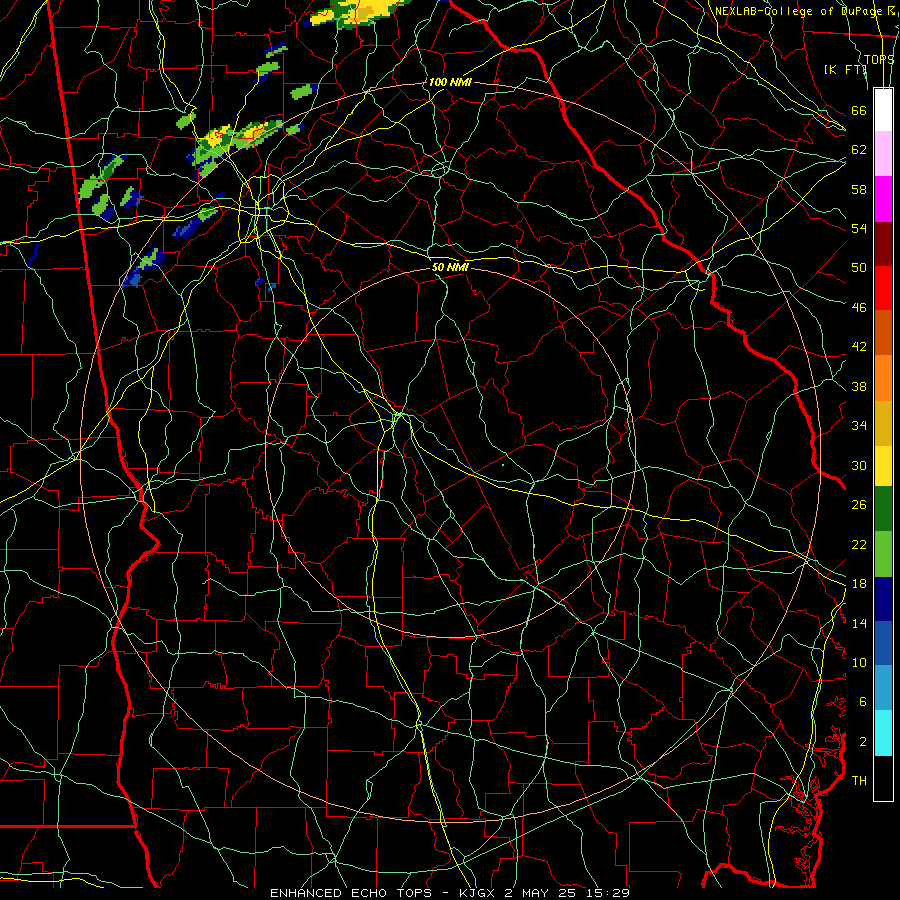
Task: Click the "22" legend value
Action: pyautogui.click(x=859, y=544)
